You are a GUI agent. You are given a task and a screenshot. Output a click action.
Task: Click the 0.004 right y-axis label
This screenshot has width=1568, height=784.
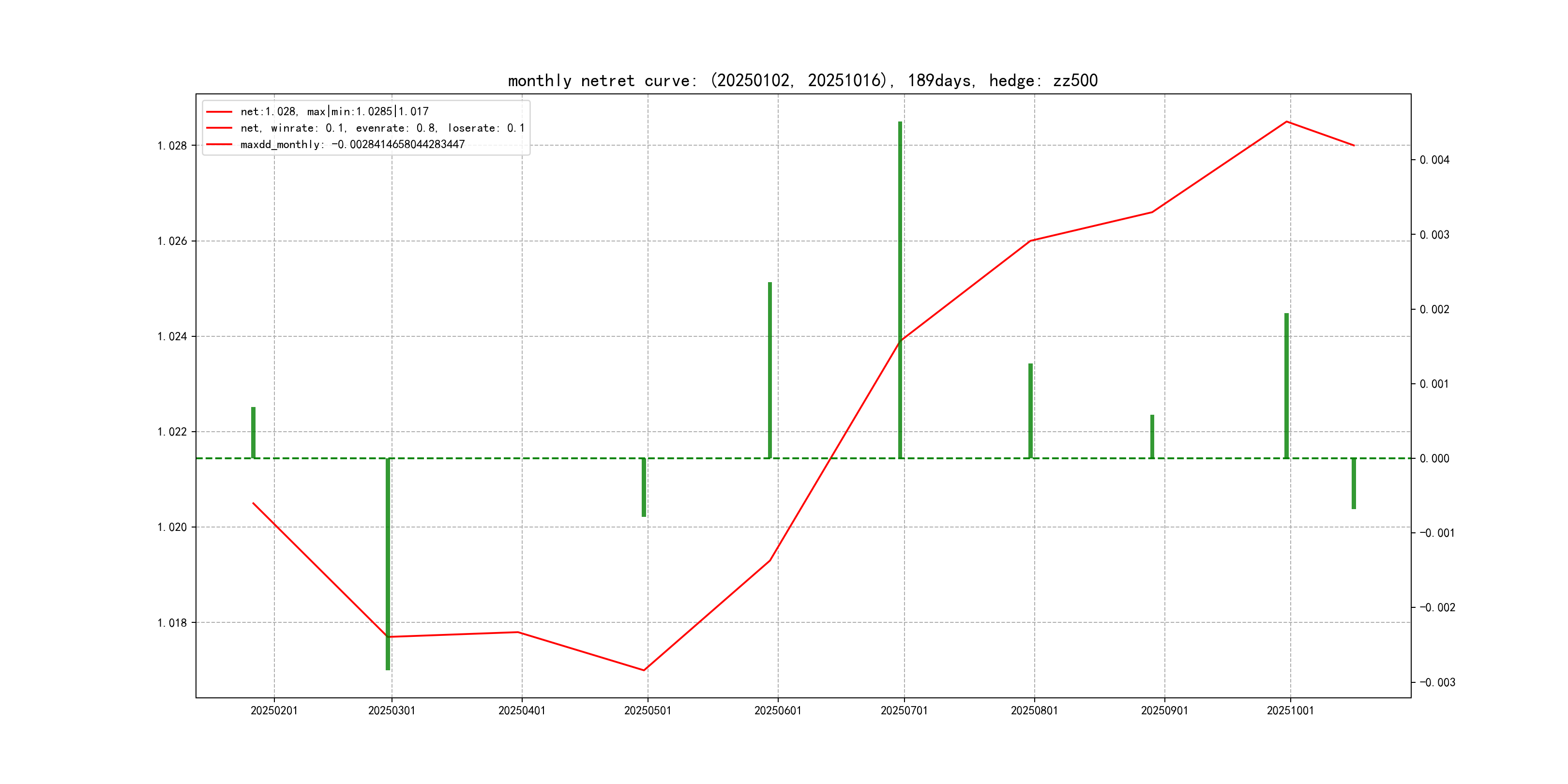[1434, 160]
